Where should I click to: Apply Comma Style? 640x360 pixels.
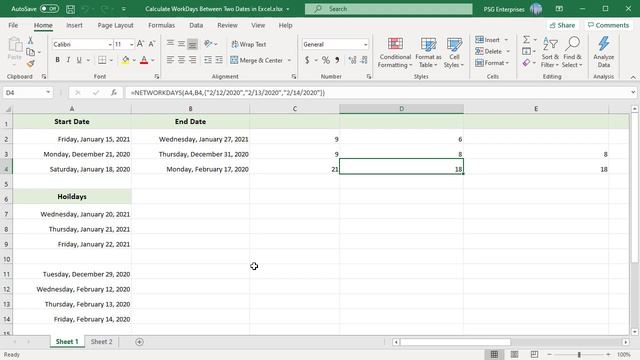[337, 60]
